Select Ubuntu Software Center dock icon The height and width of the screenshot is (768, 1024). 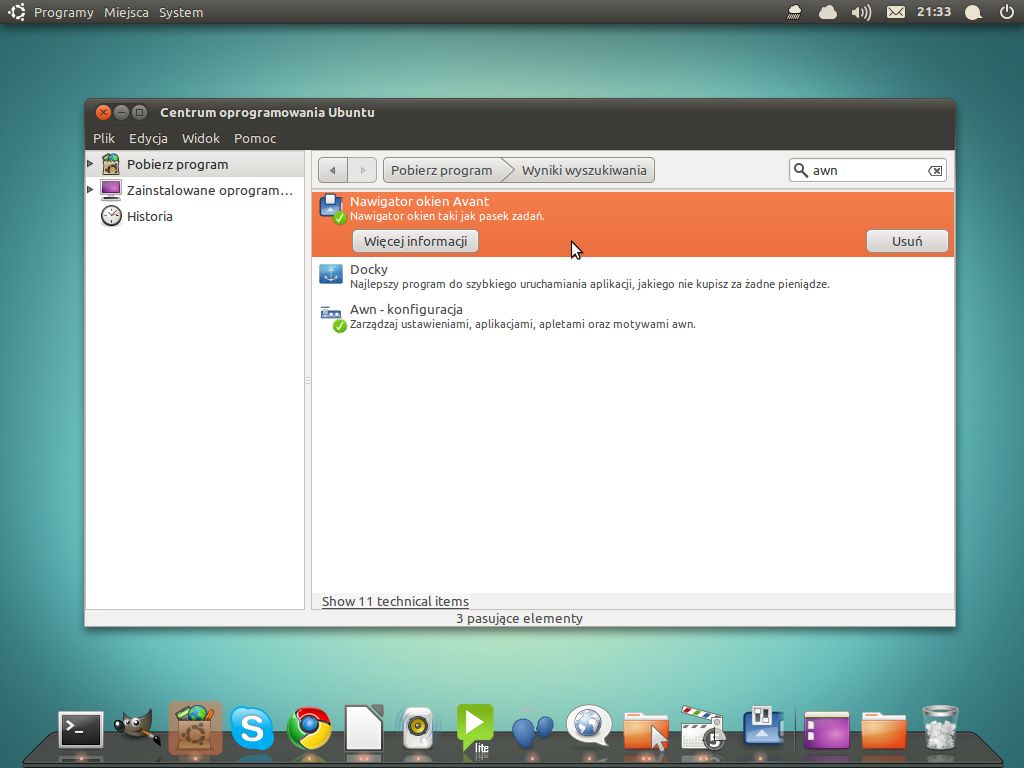(195, 727)
